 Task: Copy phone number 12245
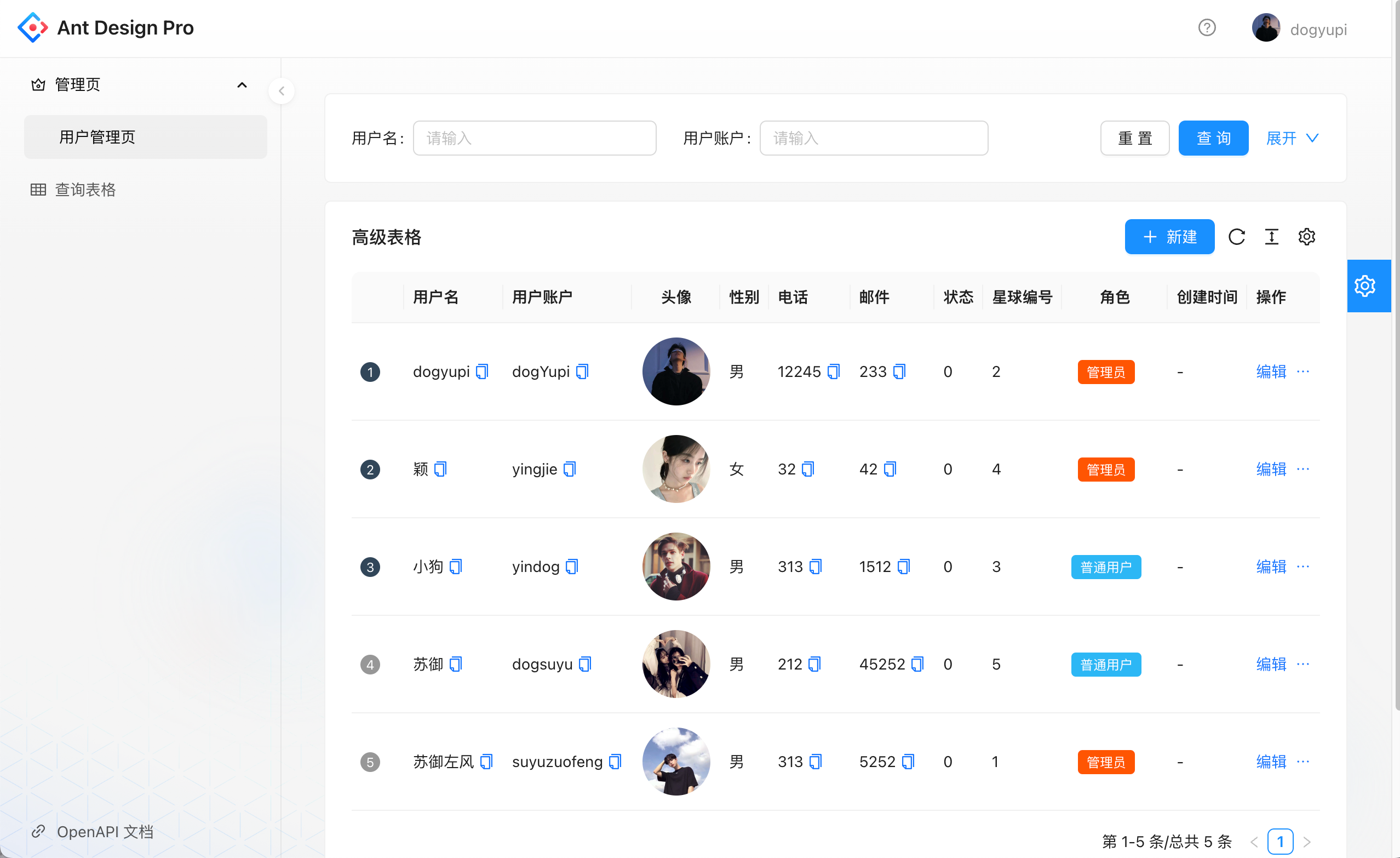(x=833, y=371)
